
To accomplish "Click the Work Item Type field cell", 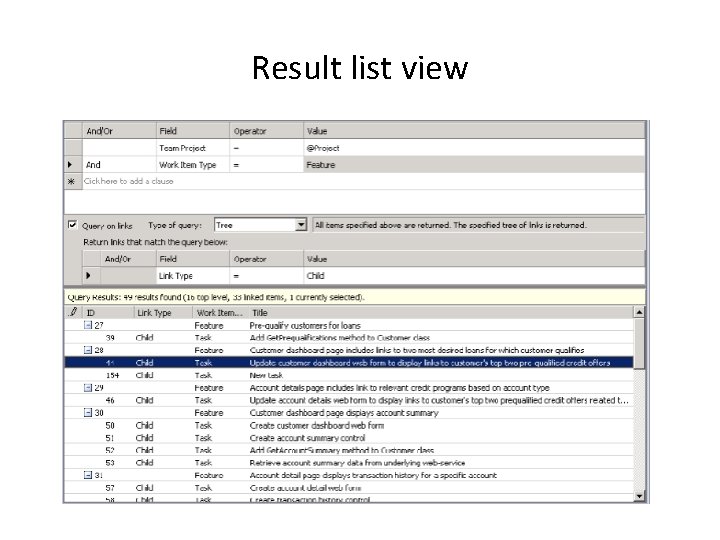I will [193, 164].
